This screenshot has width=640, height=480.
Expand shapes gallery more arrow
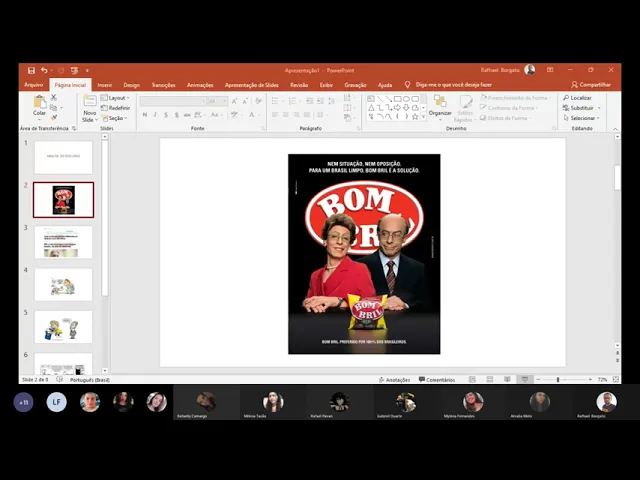[423, 117]
